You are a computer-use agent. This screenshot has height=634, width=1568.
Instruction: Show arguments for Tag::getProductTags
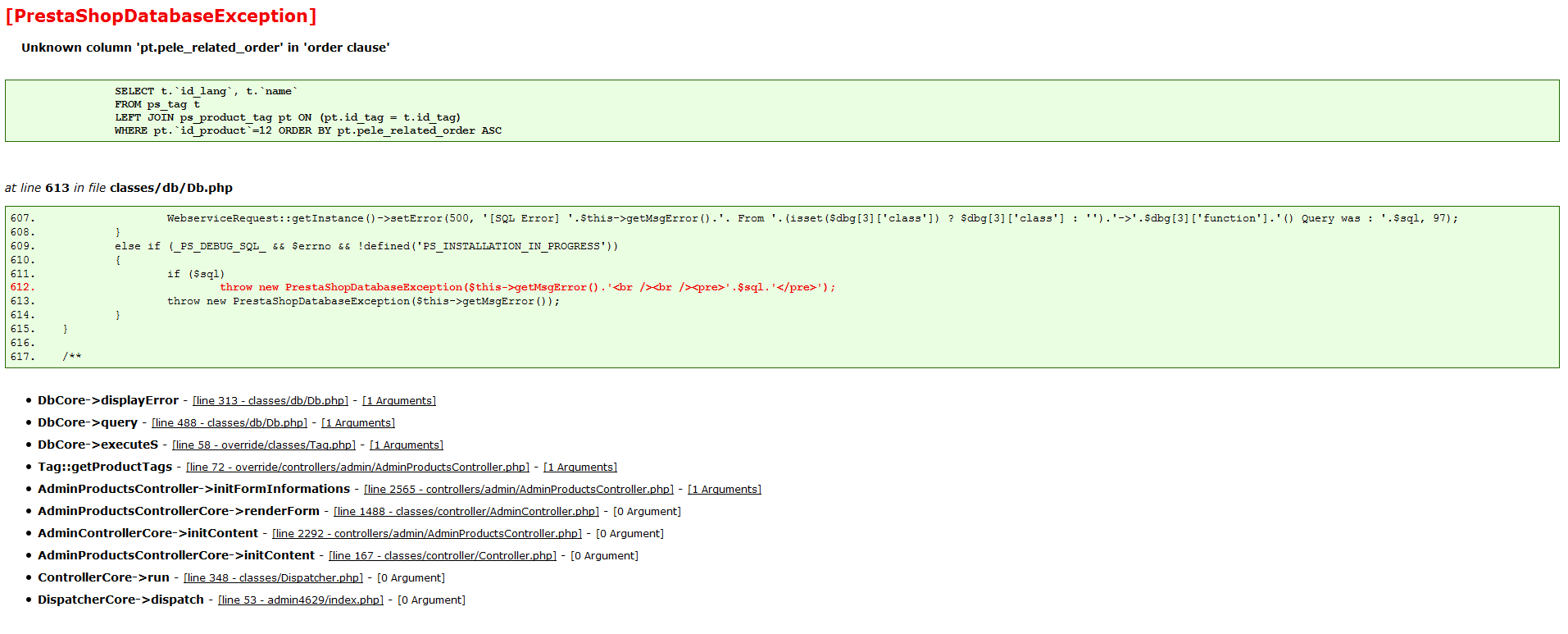tap(580, 467)
